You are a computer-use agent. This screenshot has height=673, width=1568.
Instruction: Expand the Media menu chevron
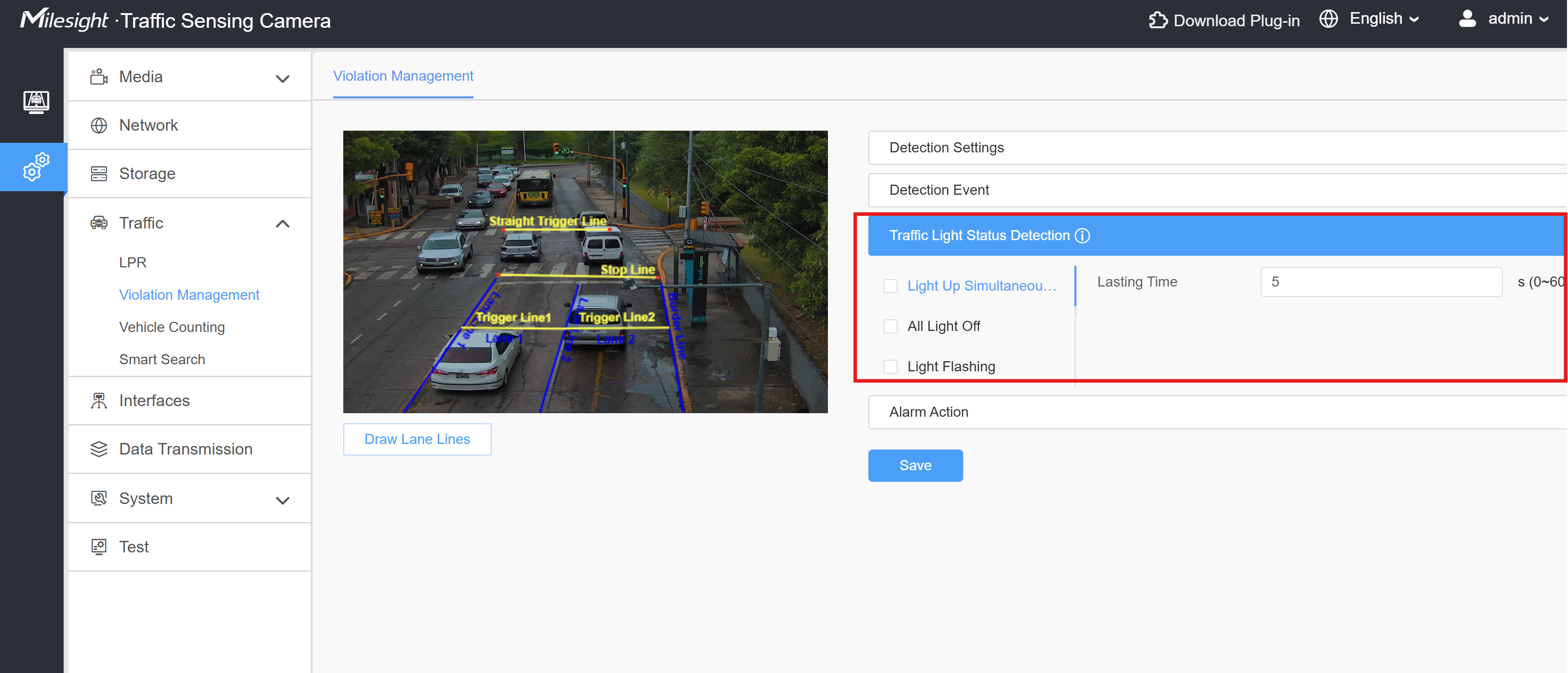(282, 79)
